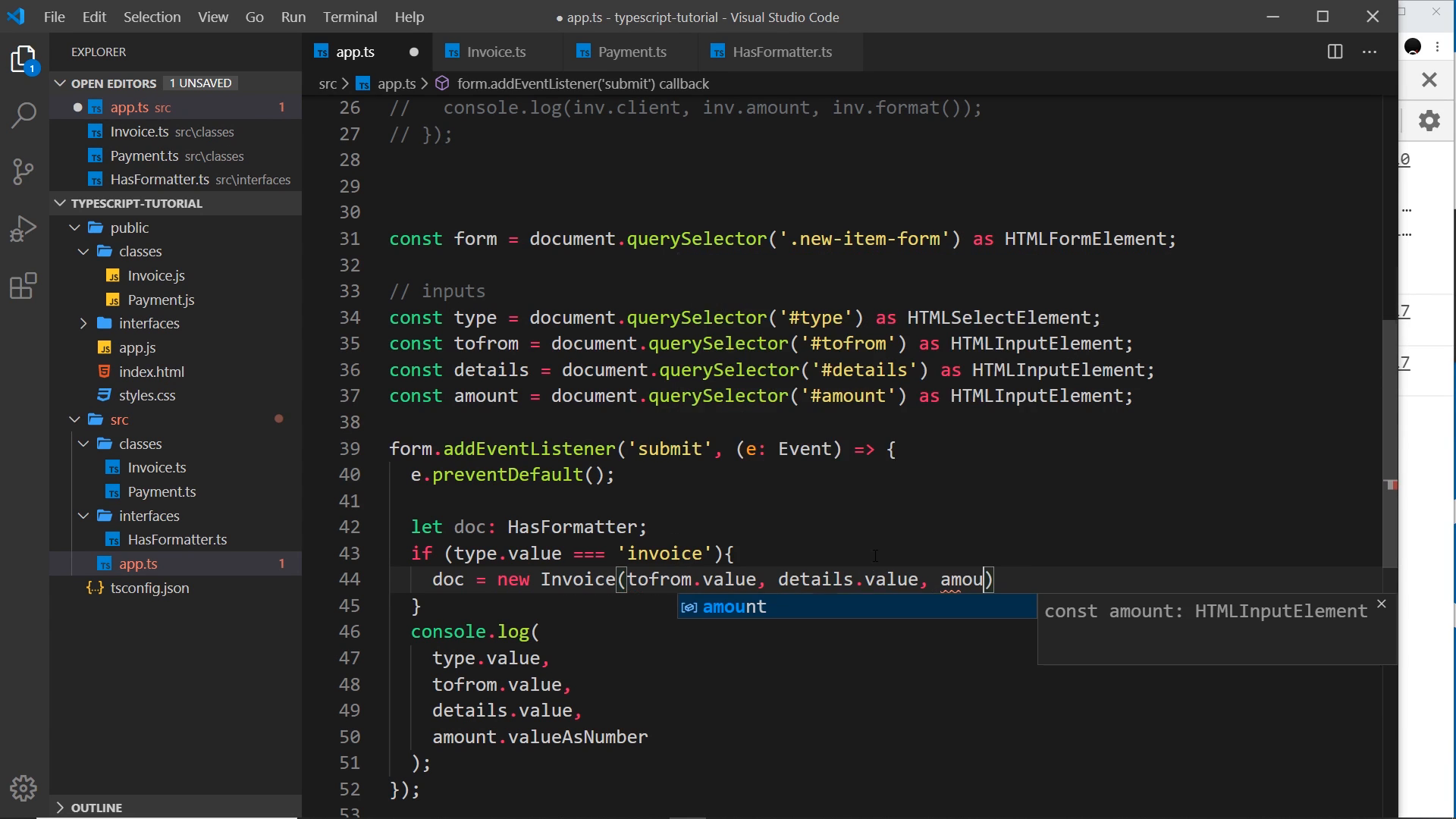
Task: Switch to the Payment.ts tab
Action: pyautogui.click(x=632, y=52)
